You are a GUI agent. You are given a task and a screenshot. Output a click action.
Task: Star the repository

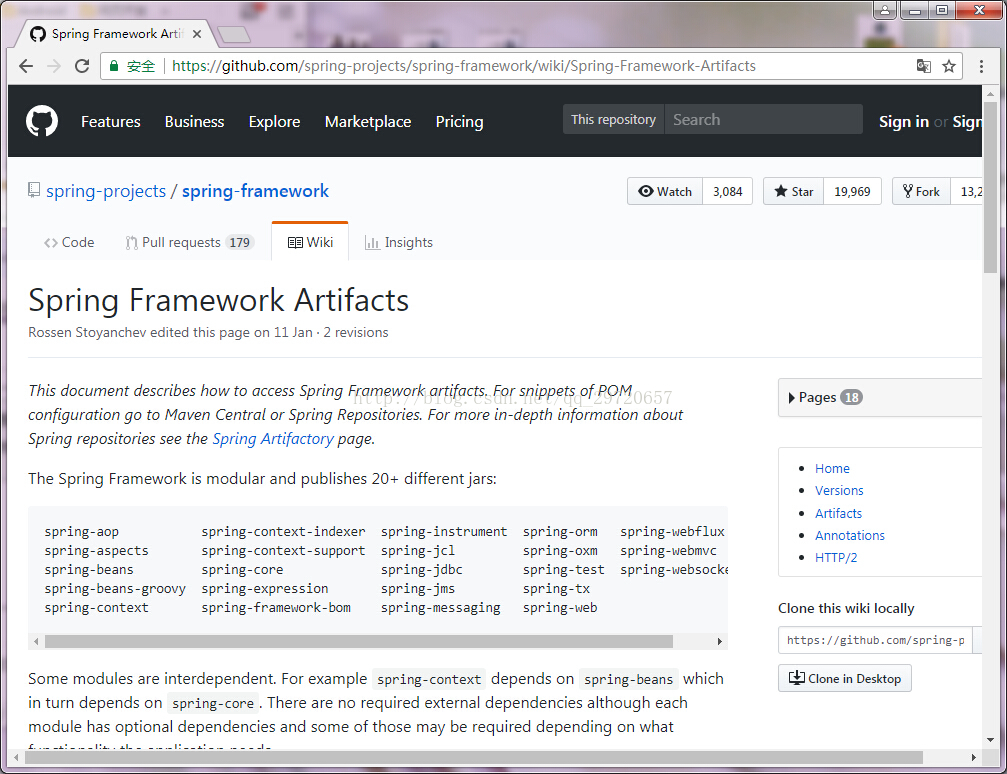[794, 191]
